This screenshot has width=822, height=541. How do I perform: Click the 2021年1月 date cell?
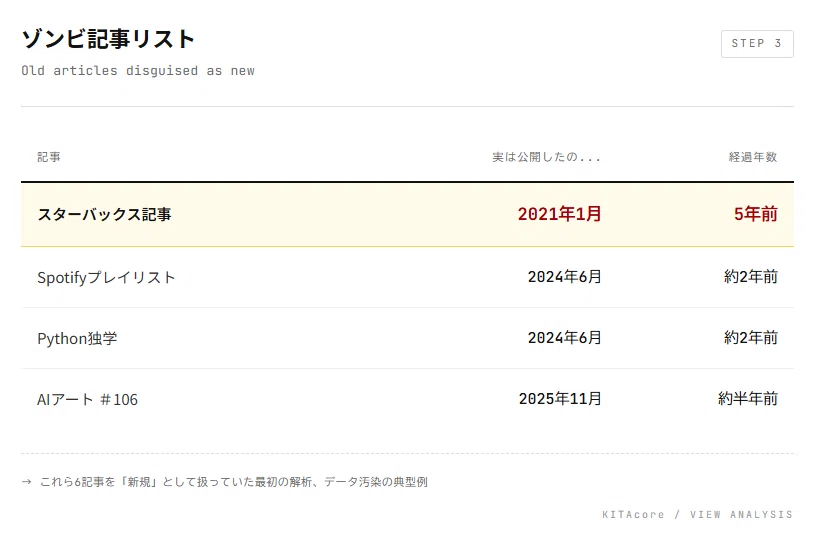pos(559,214)
